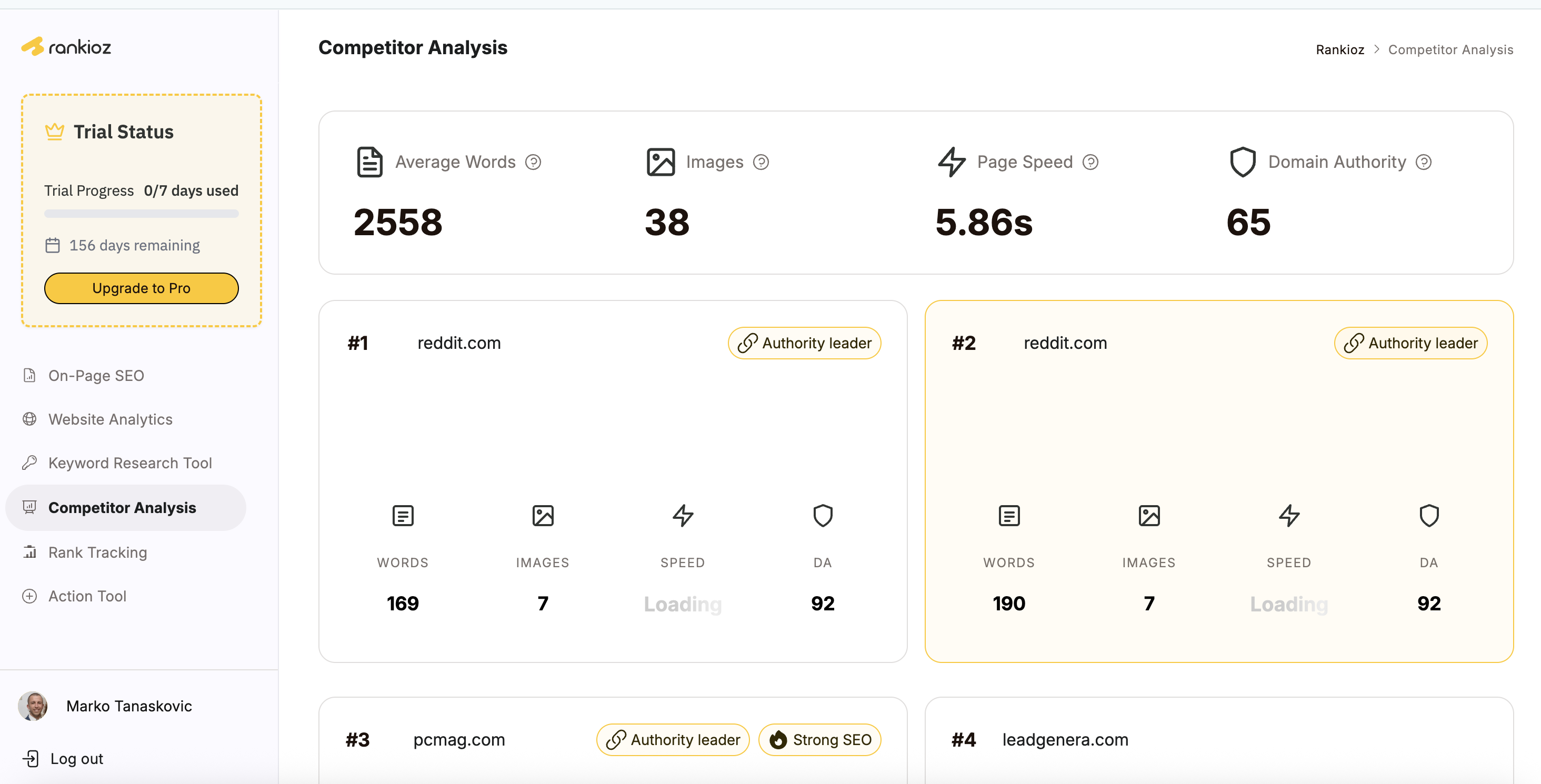
Task: Click the Images icon in card #2
Action: pos(1149,516)
